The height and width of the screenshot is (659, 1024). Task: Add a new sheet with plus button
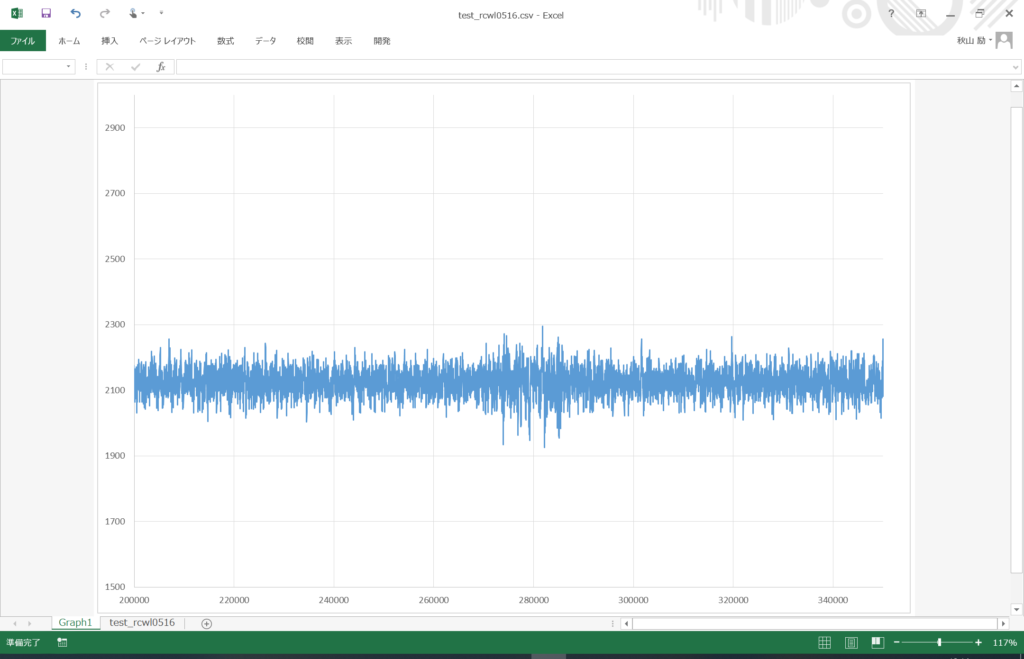207,623
